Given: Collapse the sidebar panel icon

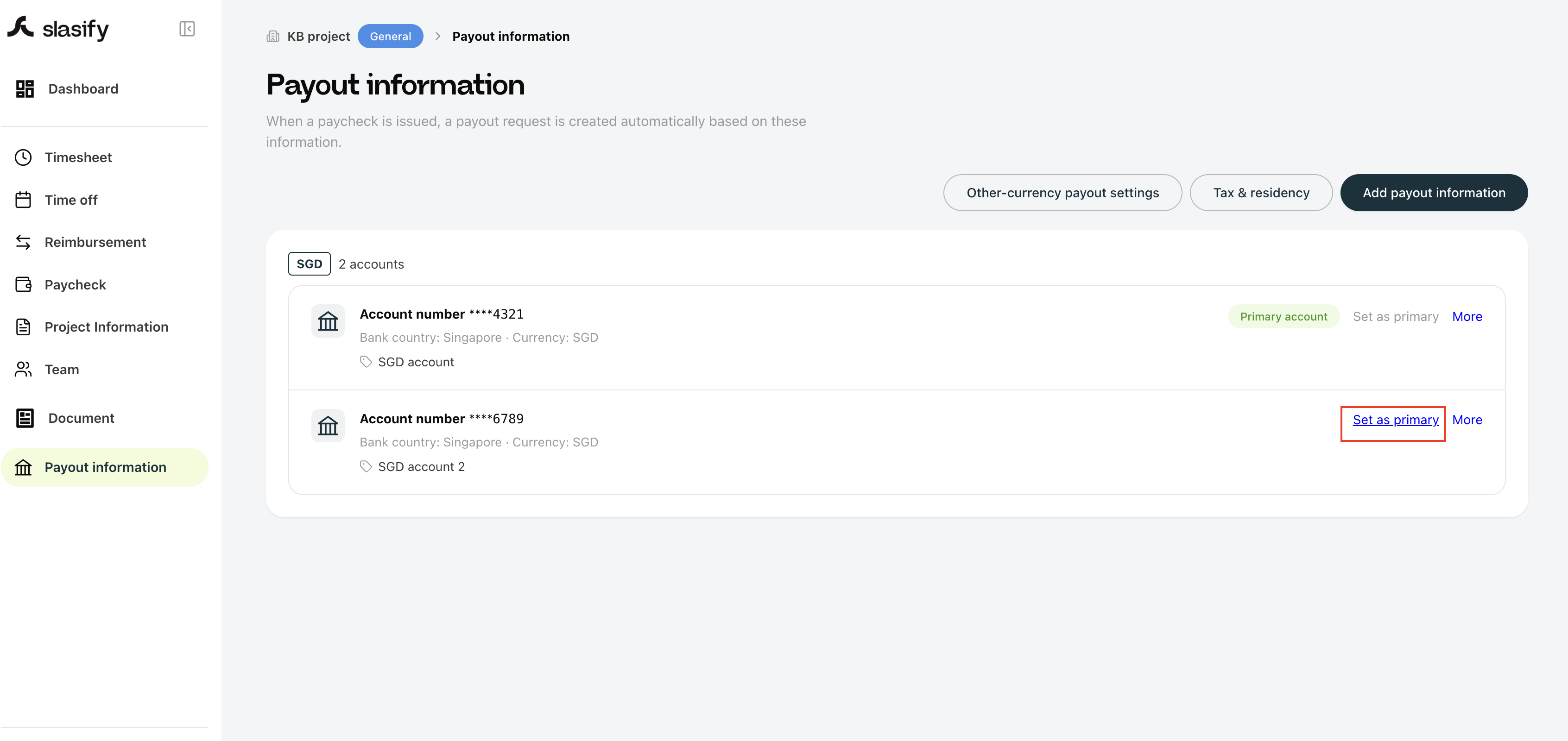Looking at the screenshot, I should [187, 29].
